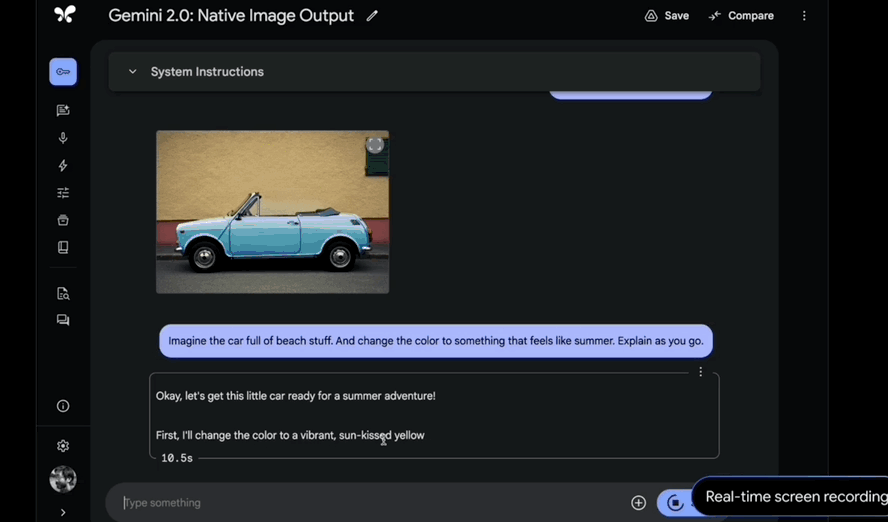Click the book library icon in sidebar
This screenshot has height=522, width=888.
click(x=63, y=247)
